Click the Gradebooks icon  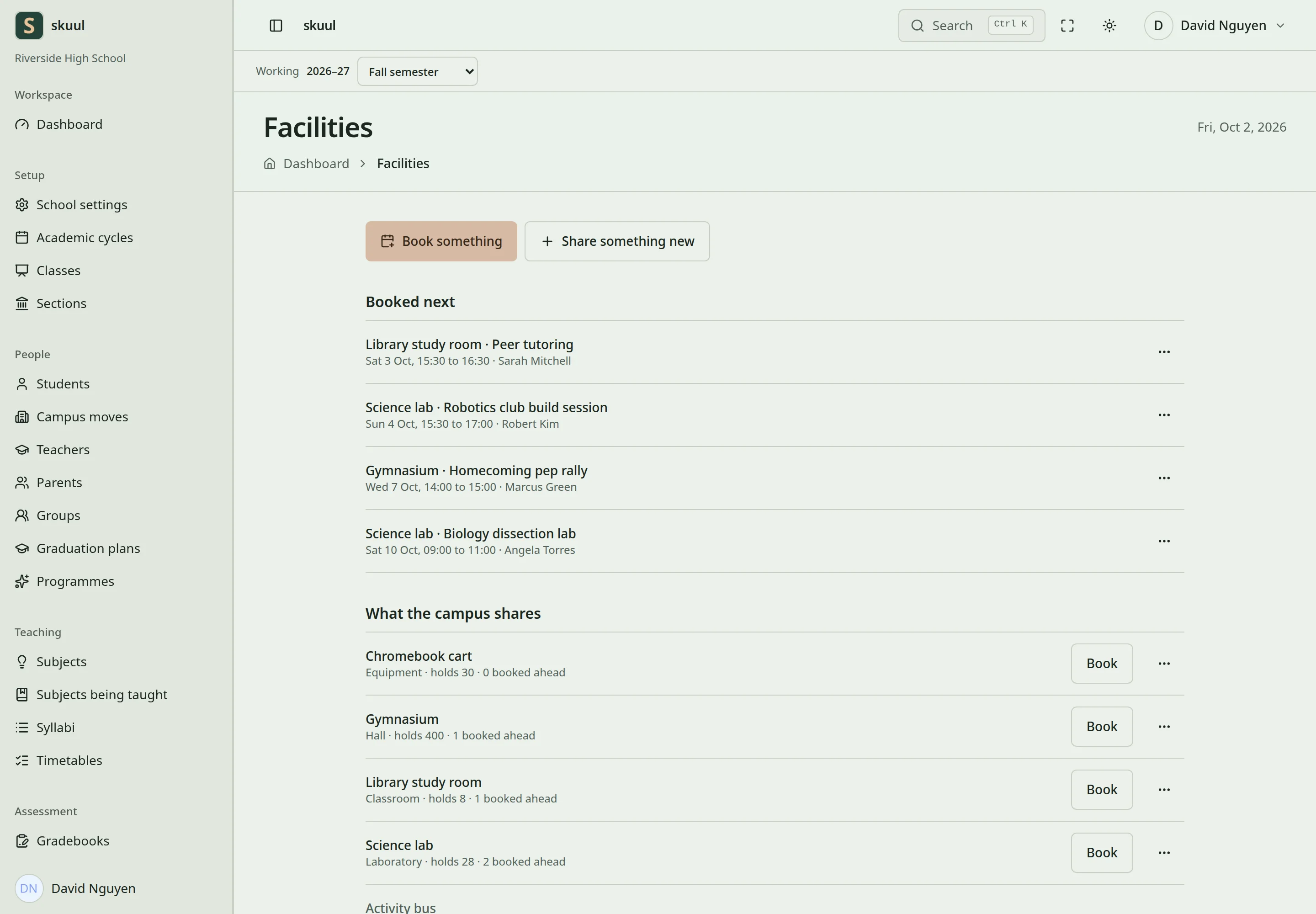click(x=22, y=841)
